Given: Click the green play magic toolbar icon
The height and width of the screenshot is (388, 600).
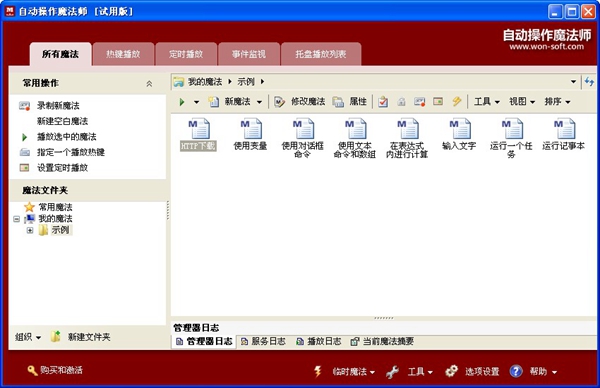Looking at the screenshot, I should click(182, 102).
